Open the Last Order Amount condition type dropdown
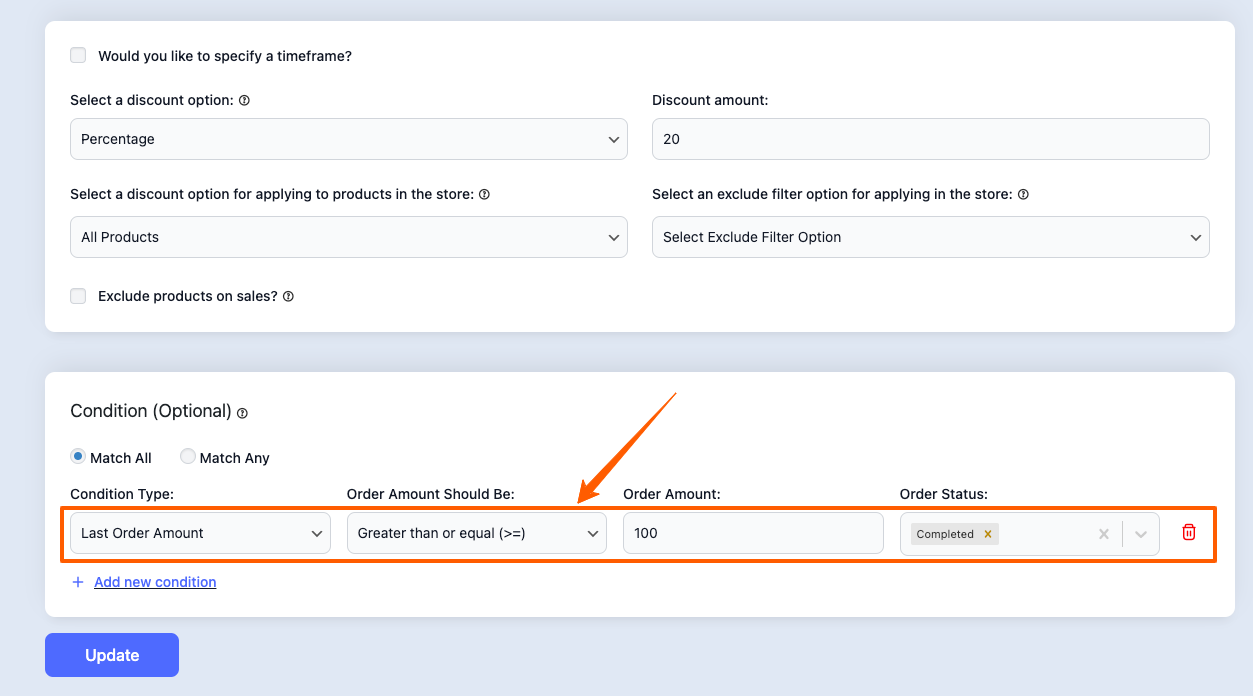This screenshot has width=1253, height=696. tap(200, 533)
